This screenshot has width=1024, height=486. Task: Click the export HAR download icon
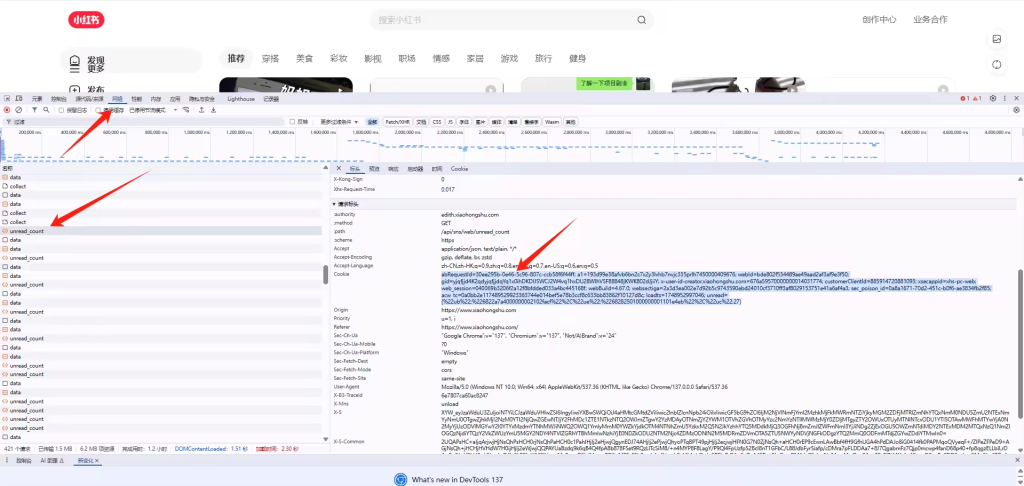pyautogui.click(x=212, y=110)
